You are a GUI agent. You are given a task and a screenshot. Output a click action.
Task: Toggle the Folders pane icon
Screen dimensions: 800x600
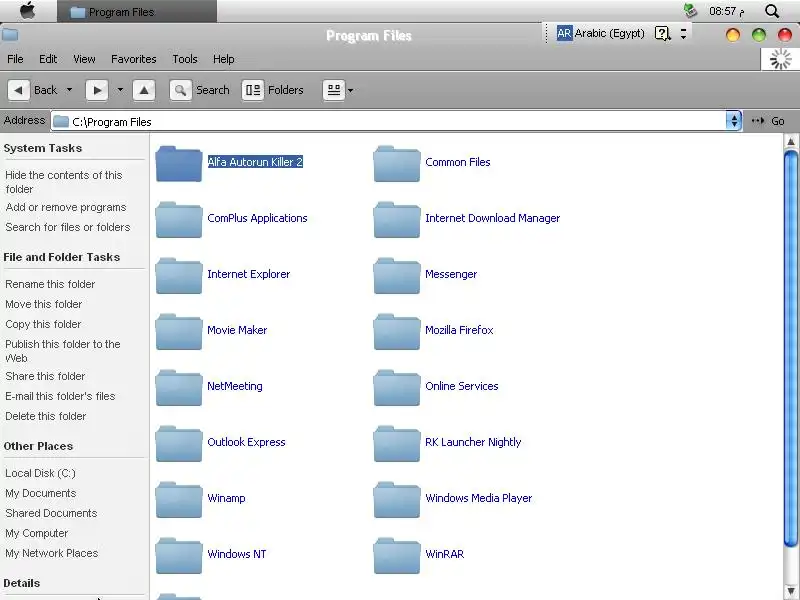pyautogui.click(x=253, y=90)
